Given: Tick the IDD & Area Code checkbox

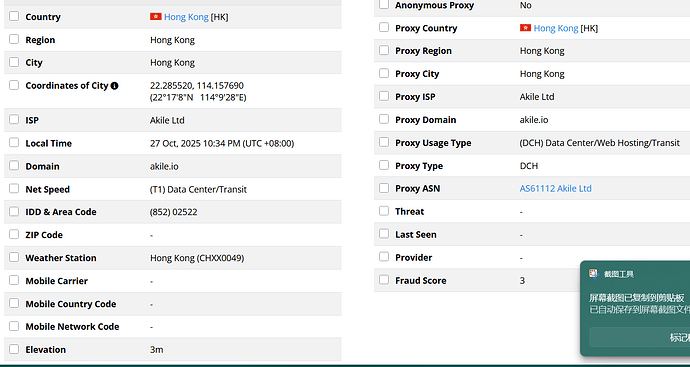Looking at the screenshot, I should click(14, 211).
